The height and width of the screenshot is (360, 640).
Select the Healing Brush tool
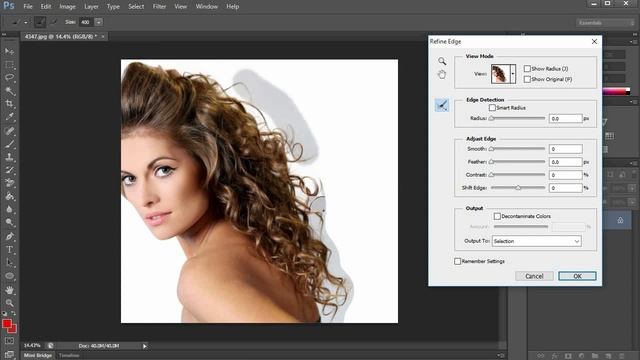pos(9,131)
